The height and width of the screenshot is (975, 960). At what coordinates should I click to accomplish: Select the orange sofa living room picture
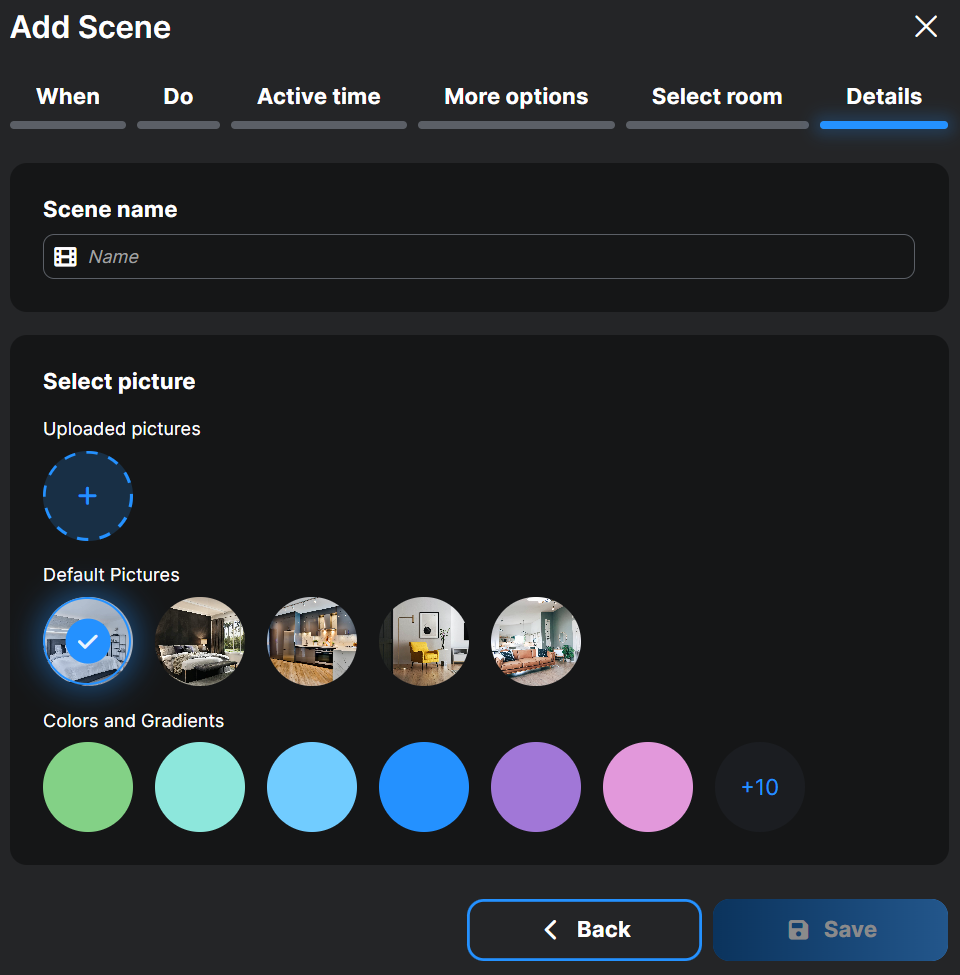(536, 642)
